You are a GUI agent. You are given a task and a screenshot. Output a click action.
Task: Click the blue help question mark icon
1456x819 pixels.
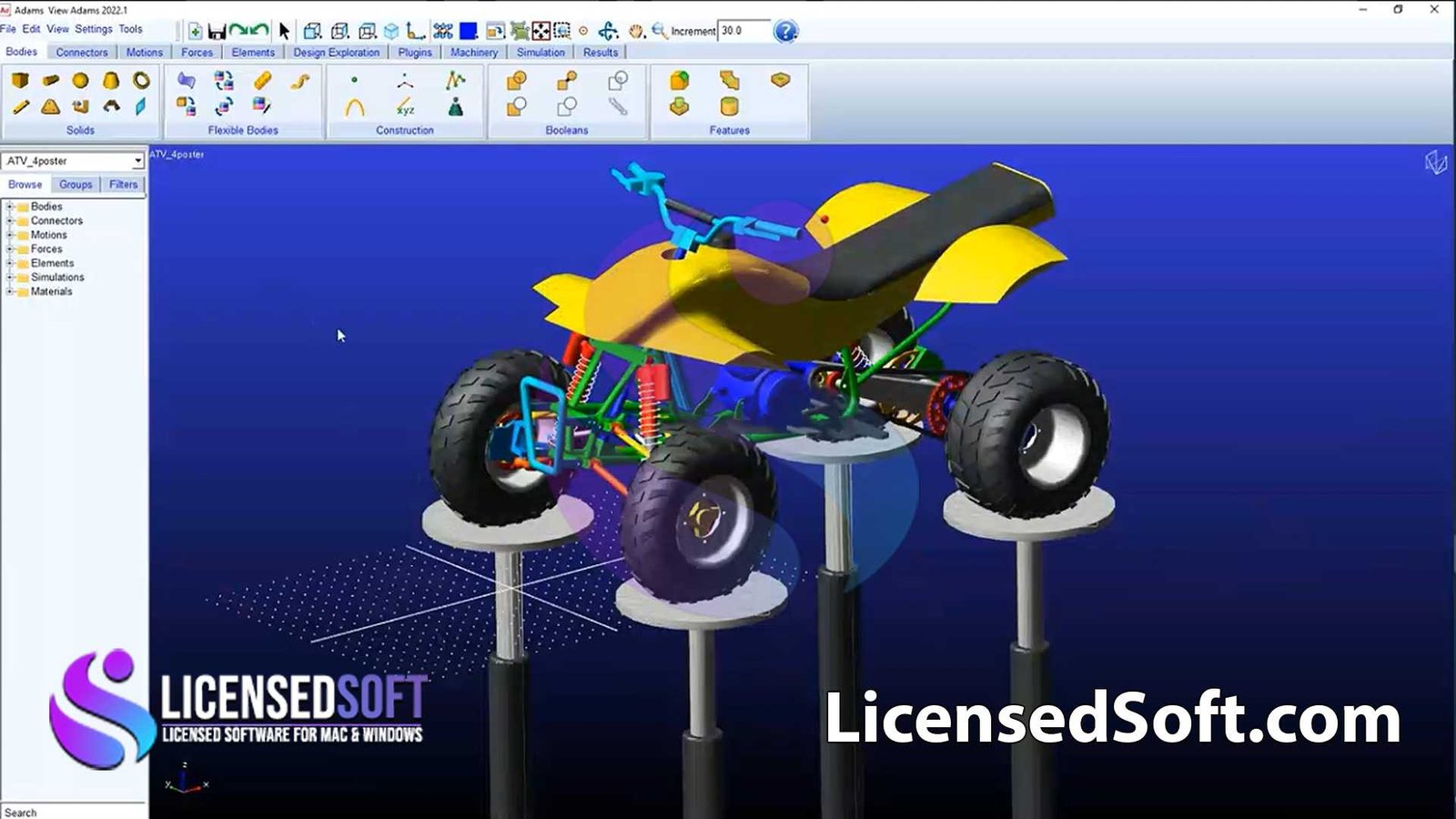click(785, 31)
